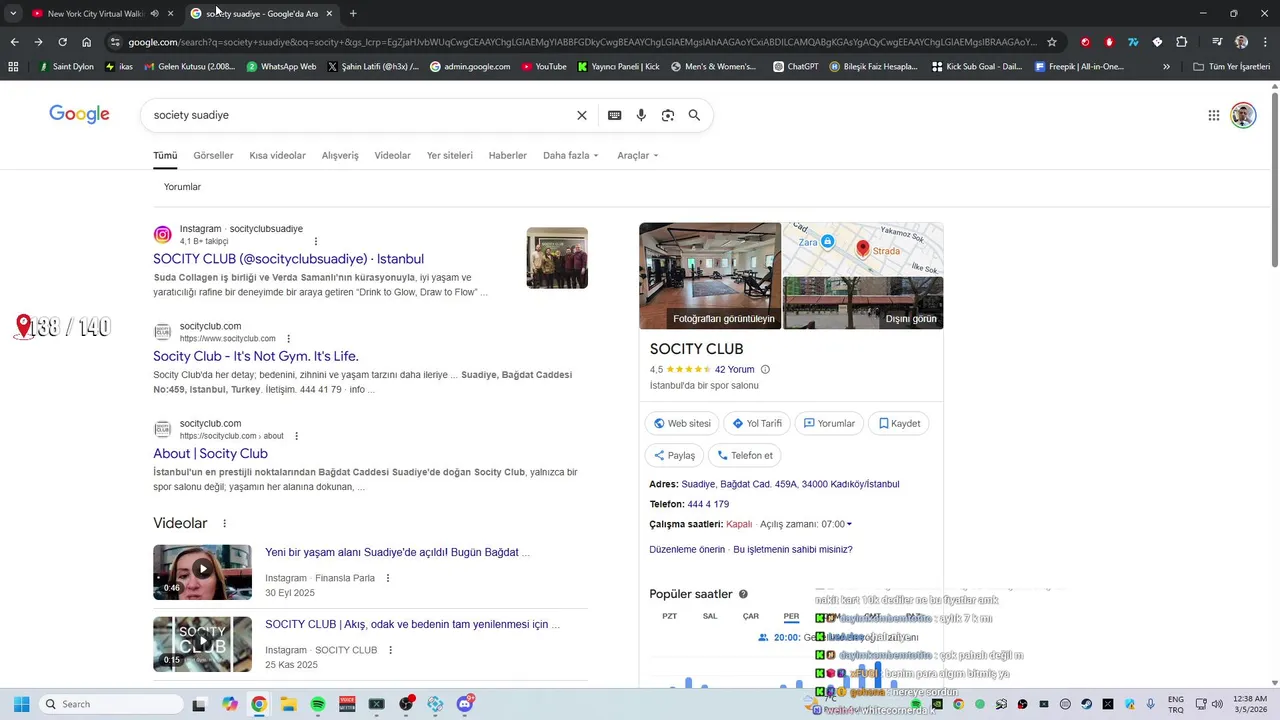Open help icon beside Popüler saatler
Image resolution: width=1280 pixels, height=720 pixels.
[x=743, y=594]
